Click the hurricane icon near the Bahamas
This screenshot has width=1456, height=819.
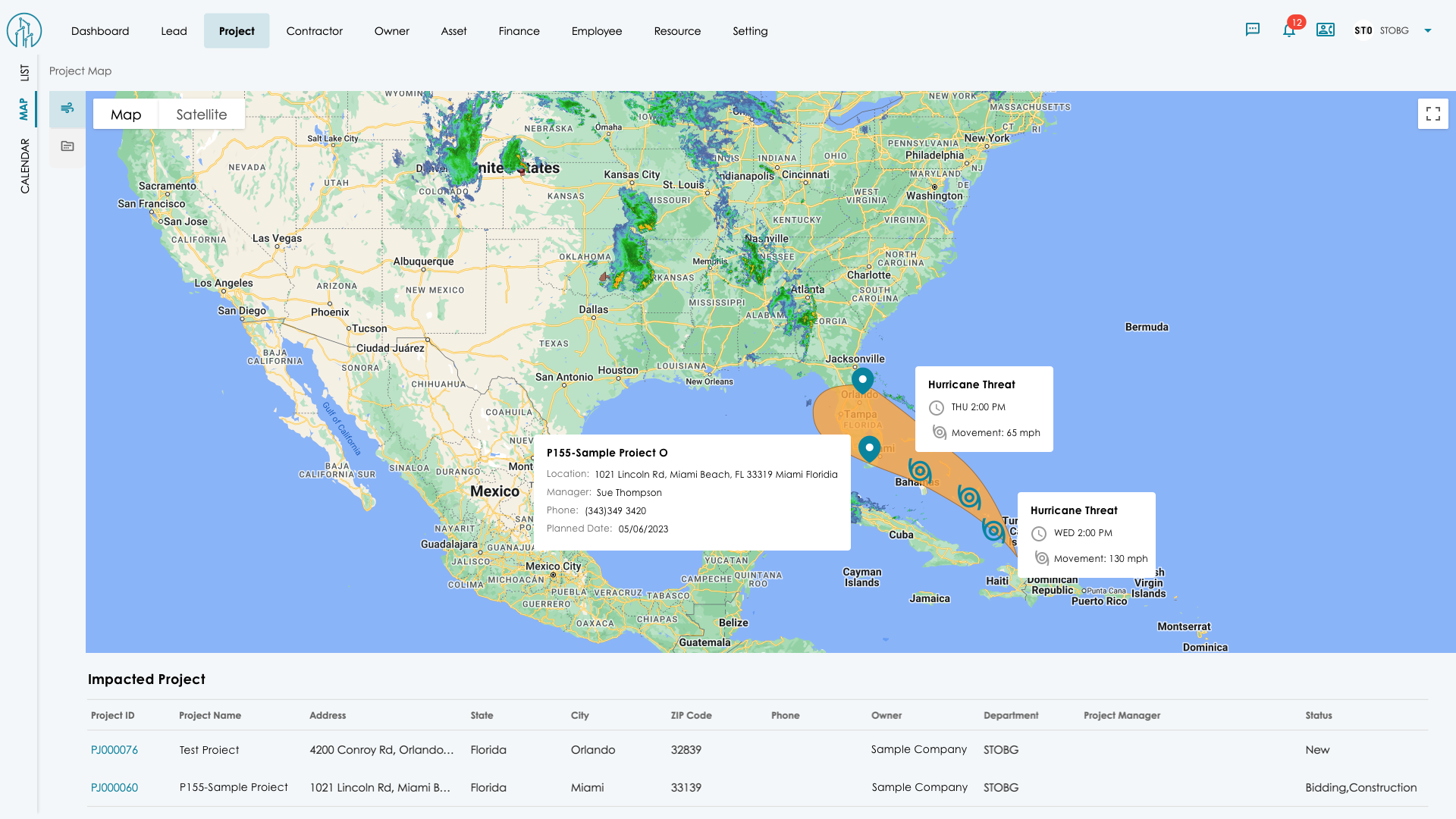[920, 472]
